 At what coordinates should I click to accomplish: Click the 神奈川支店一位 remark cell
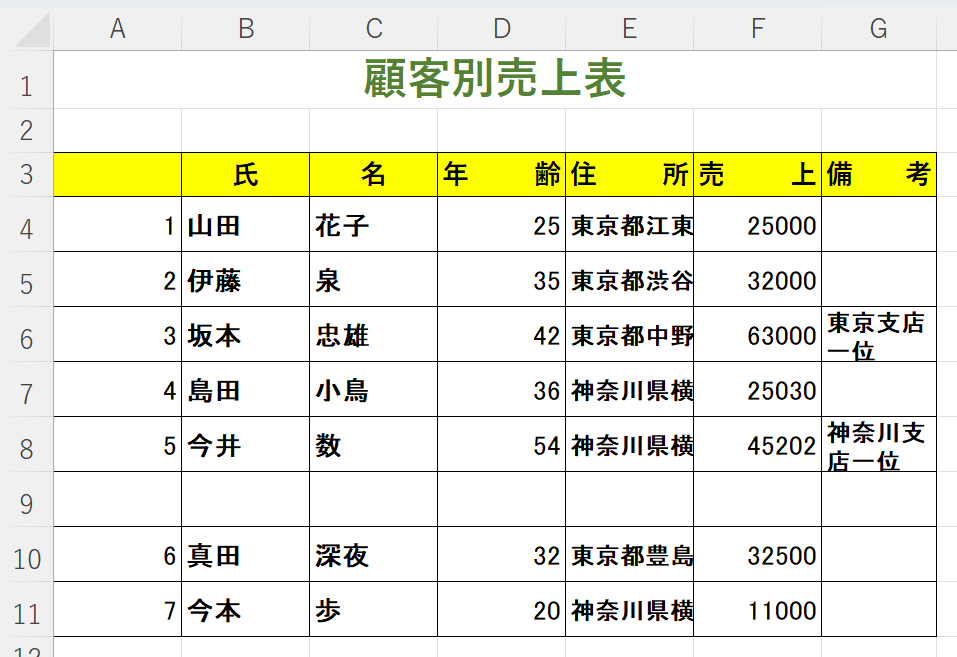tap(878, 445)
